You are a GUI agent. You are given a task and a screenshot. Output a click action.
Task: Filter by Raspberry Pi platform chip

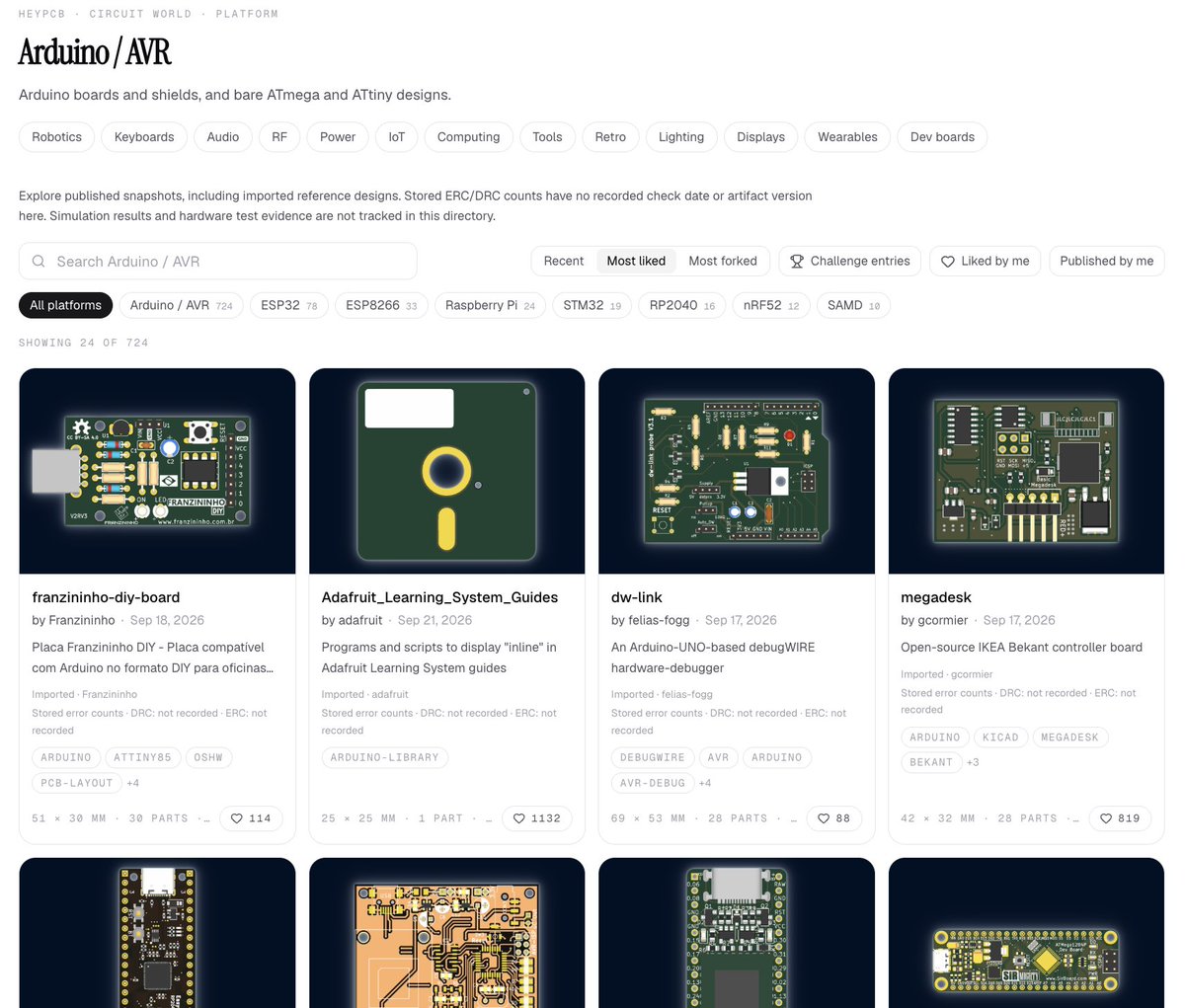pos(490,306)
